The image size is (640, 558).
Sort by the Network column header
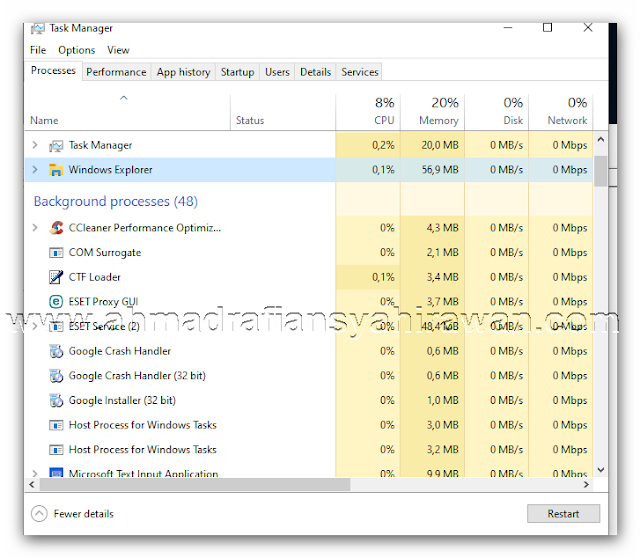tap(561, 112)
